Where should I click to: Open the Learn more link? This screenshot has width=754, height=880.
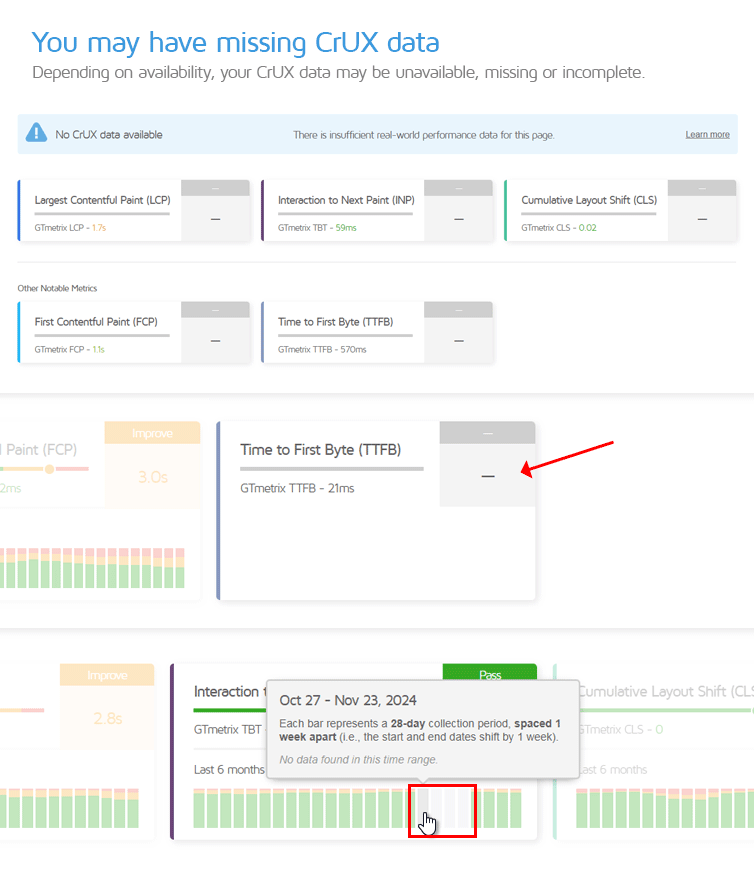[x=707, y=135]
